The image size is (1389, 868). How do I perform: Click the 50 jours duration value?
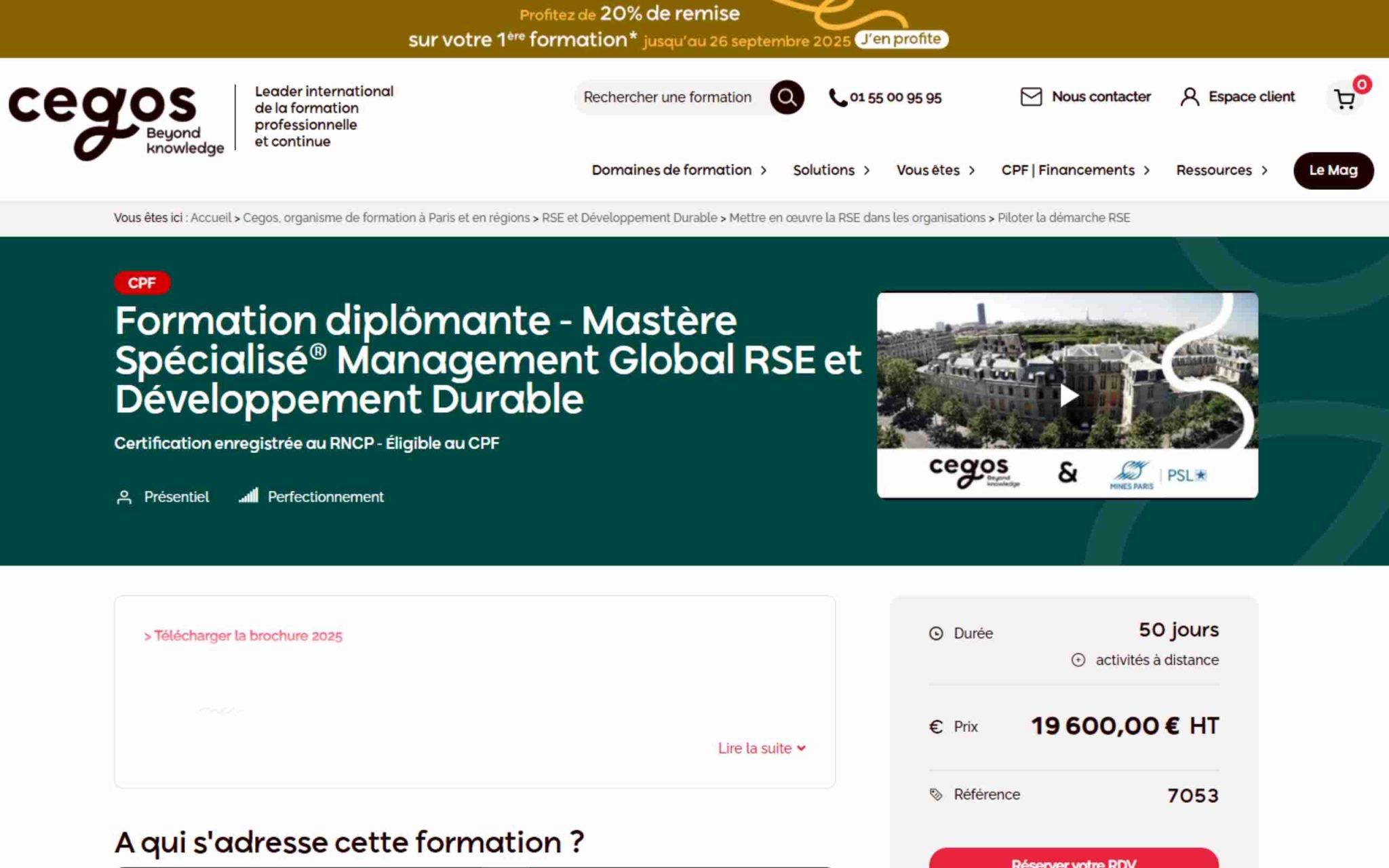(x=1179, y=630)
